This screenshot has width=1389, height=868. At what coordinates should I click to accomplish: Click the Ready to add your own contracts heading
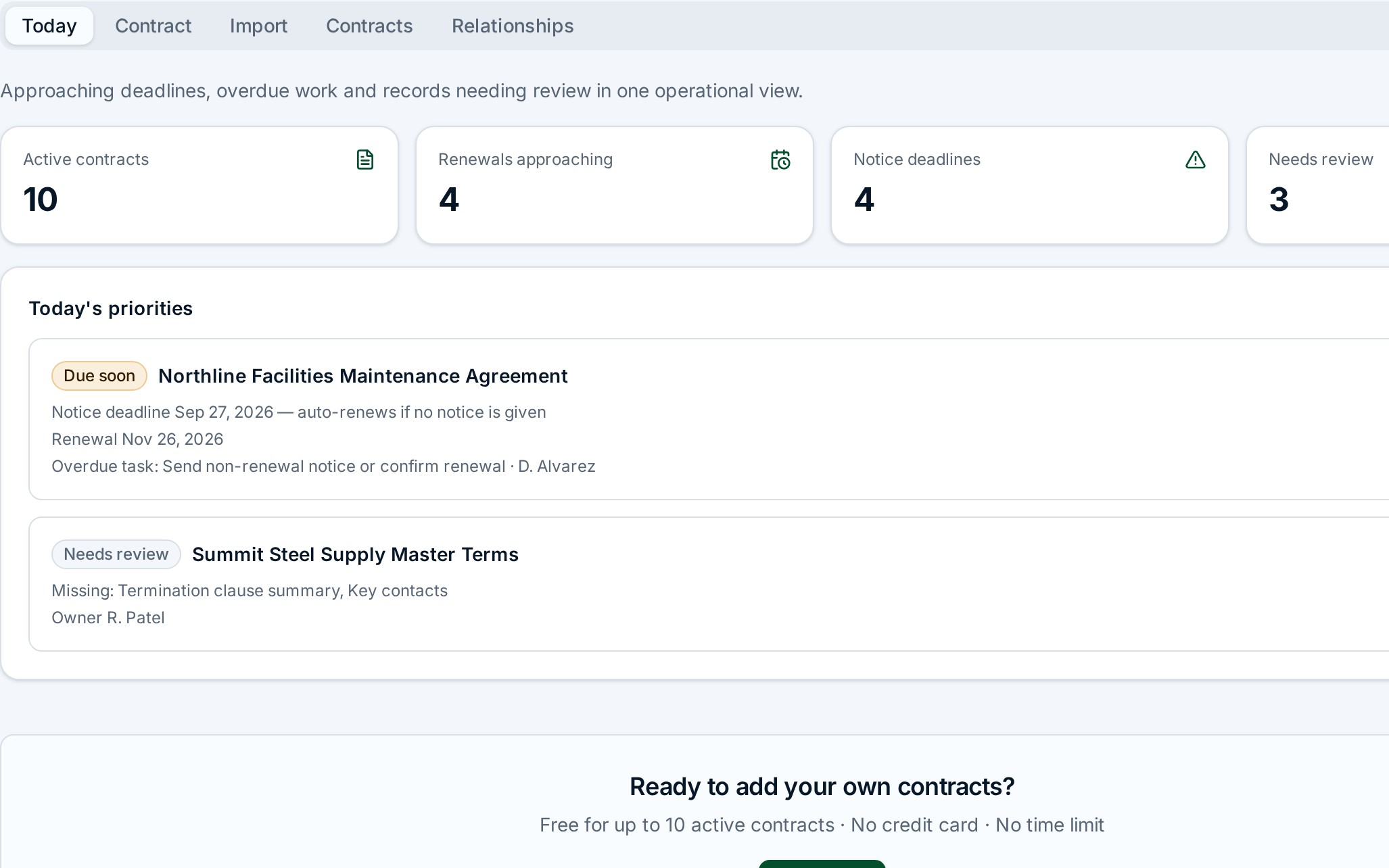[x=822, y=787]
